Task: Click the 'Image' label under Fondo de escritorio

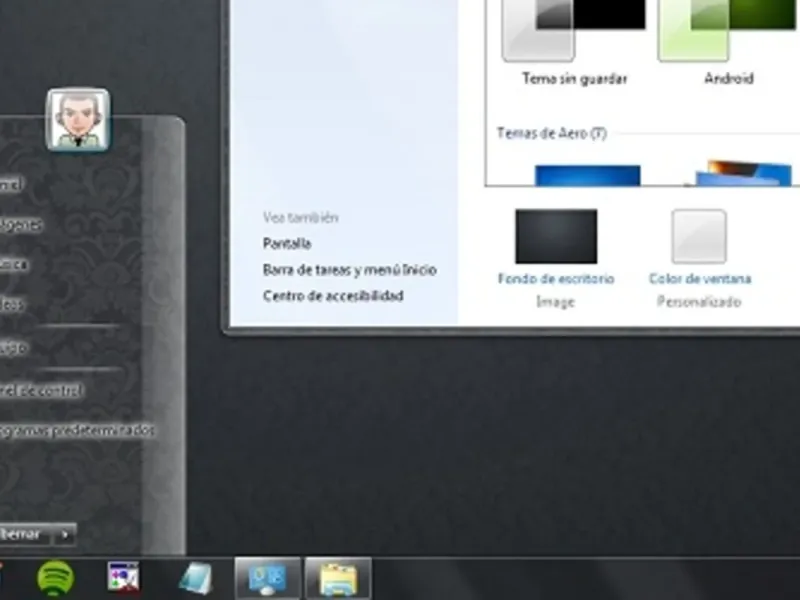Action: [556, 302]
